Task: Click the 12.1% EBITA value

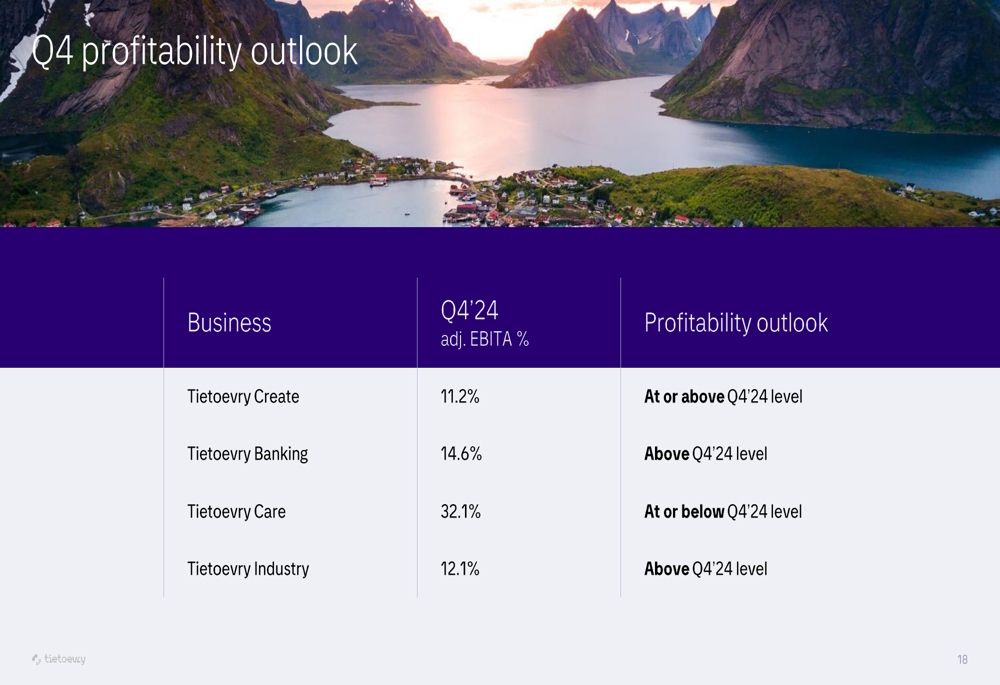Action: [460, 569]
